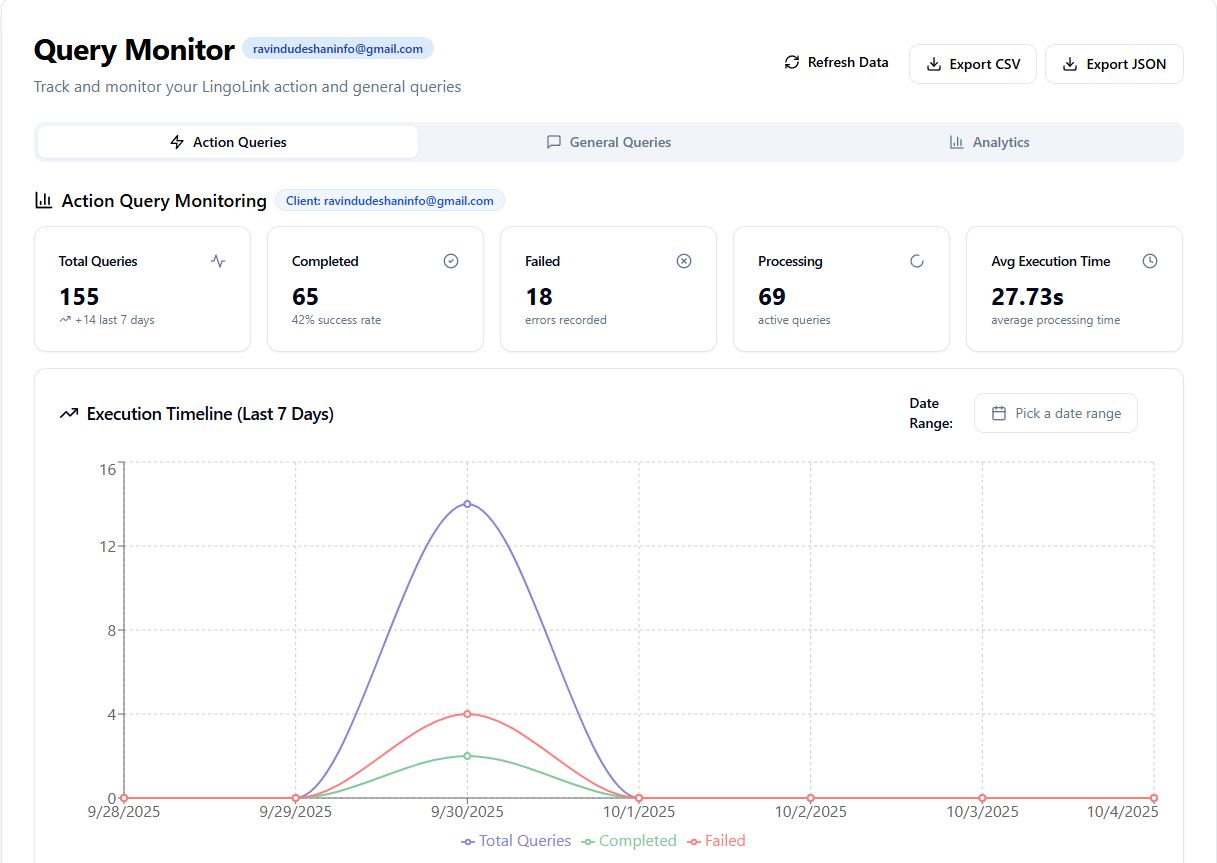1217x863 pixels.
Task: Click the 9/30/2025 peak data point
Action: (x=467, y=504)
